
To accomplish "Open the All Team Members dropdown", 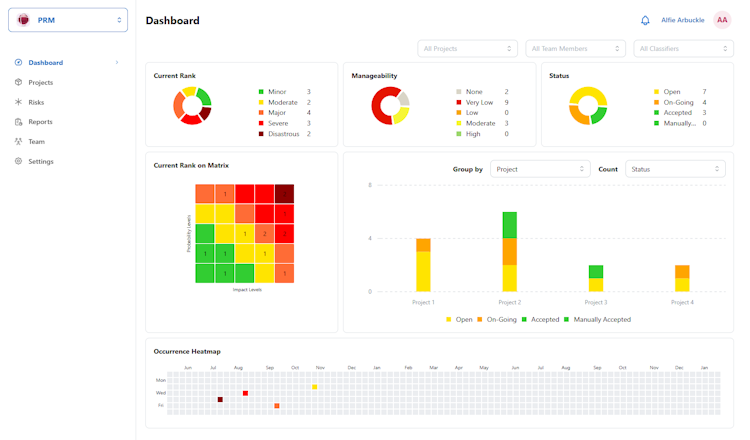I will click(x=575, y=48).
